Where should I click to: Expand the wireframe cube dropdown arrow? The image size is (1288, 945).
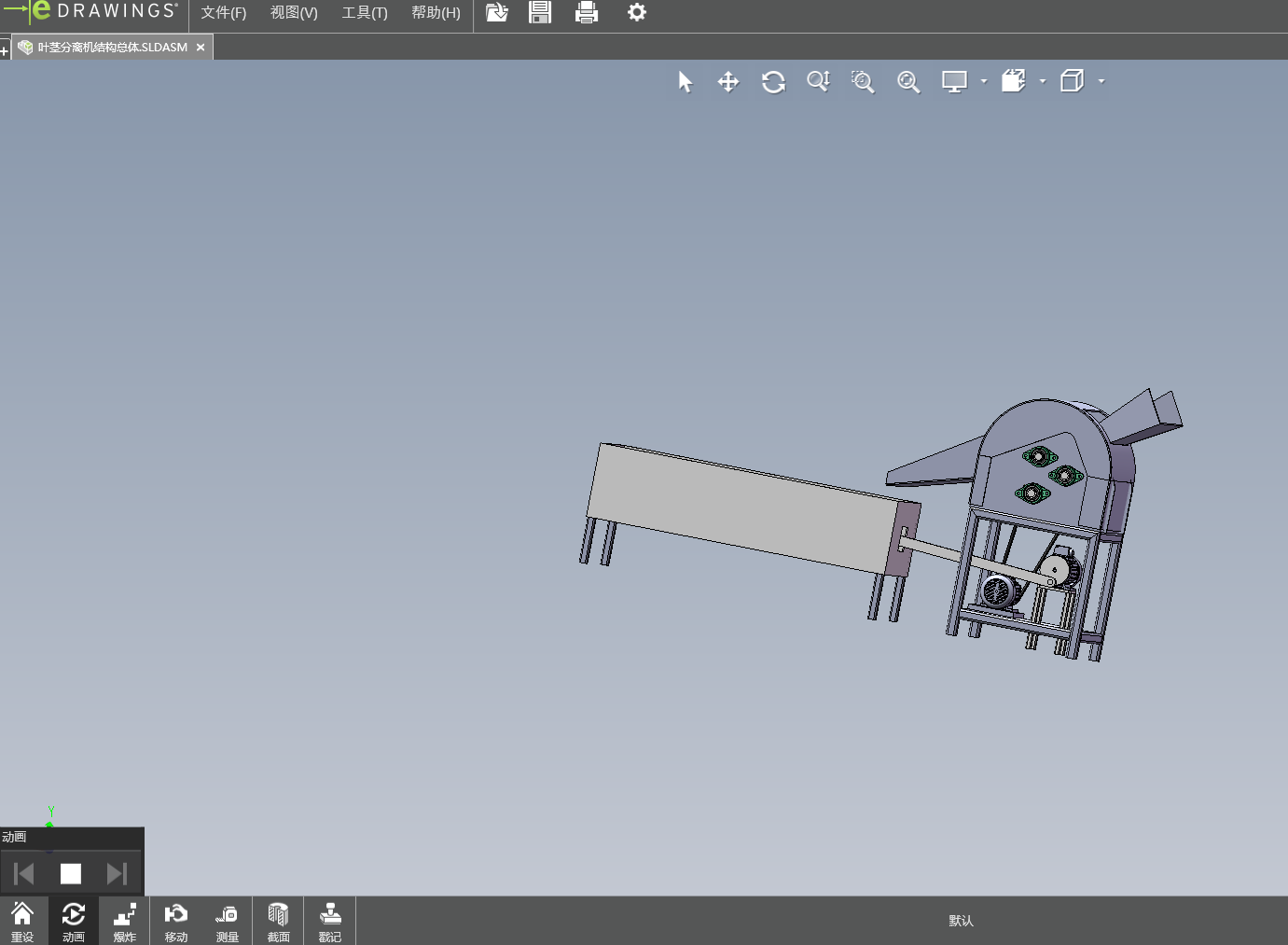(1101, 82)
